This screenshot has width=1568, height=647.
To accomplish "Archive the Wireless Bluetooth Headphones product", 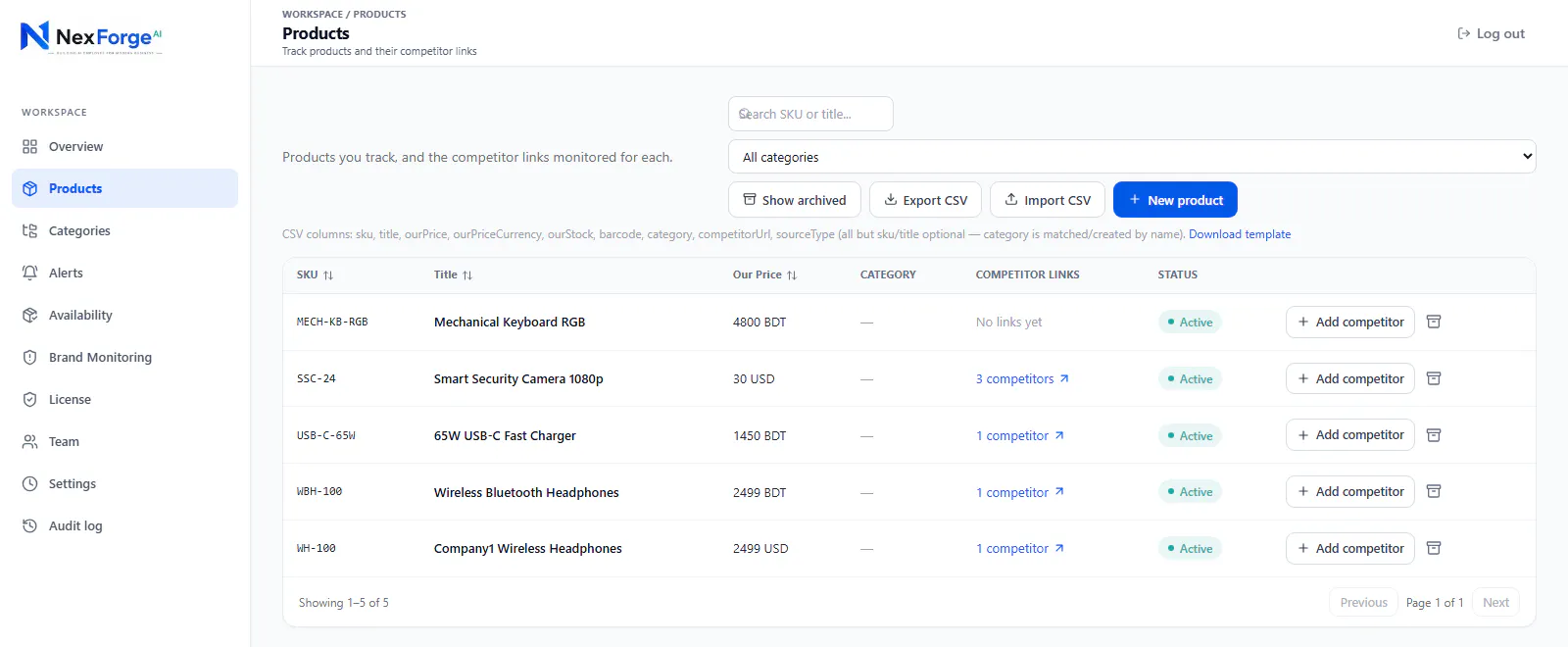I will click(x=1434, y=491).
